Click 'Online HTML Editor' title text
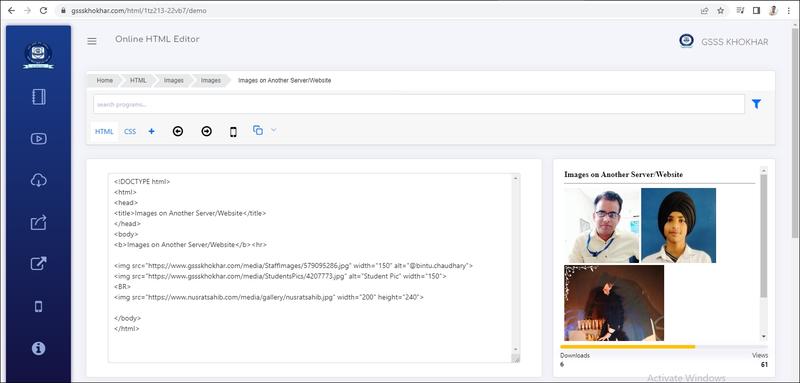 pyautogui.click(x=157, y=39)
